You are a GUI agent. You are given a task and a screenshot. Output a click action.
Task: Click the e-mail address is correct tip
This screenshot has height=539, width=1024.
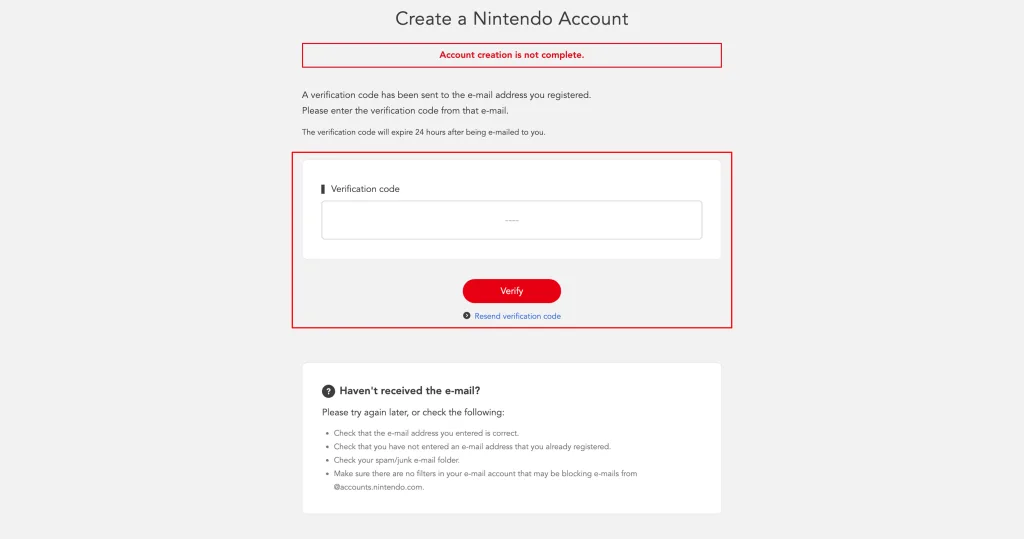[426, 433]
